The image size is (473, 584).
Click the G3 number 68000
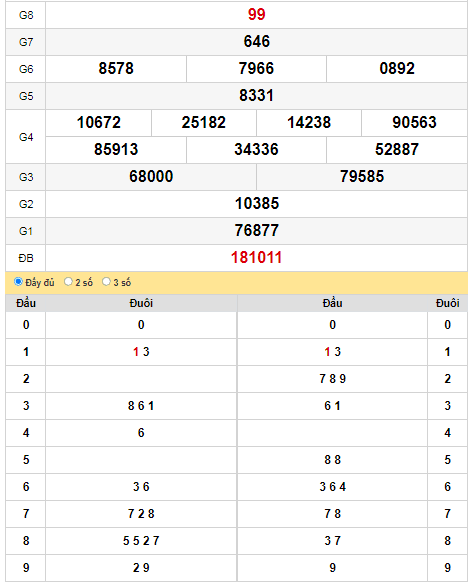coord(151,177)
